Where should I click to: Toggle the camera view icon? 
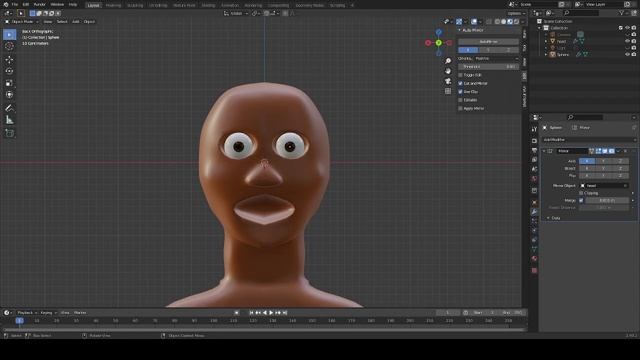(448, 81)
